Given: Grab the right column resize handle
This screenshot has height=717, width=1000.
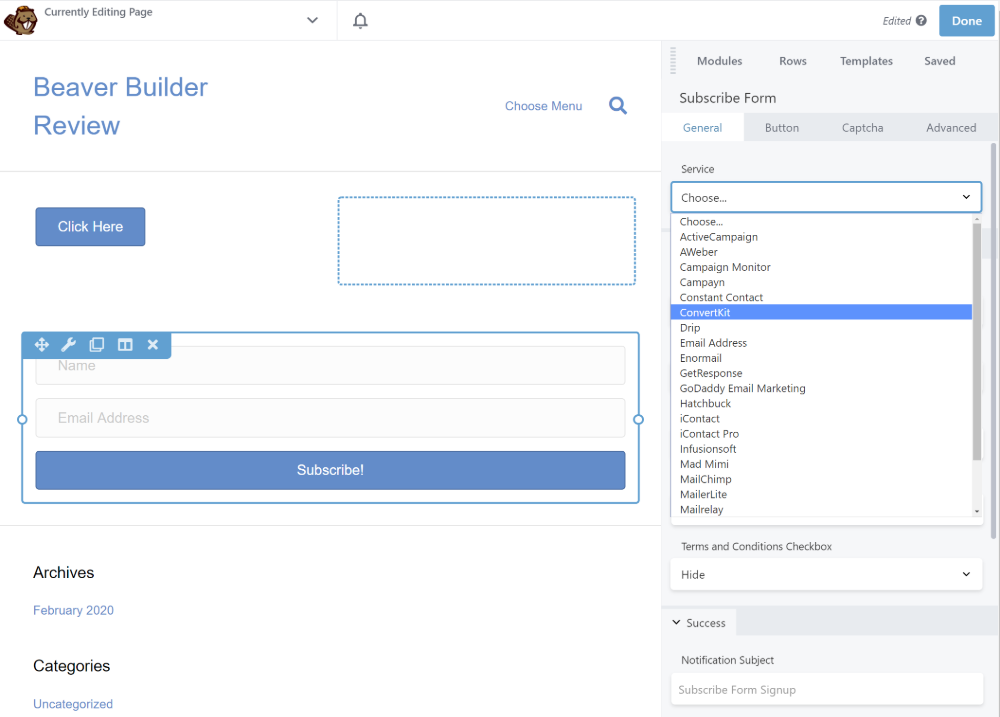Looking at the screenshot, I should 638,419.
